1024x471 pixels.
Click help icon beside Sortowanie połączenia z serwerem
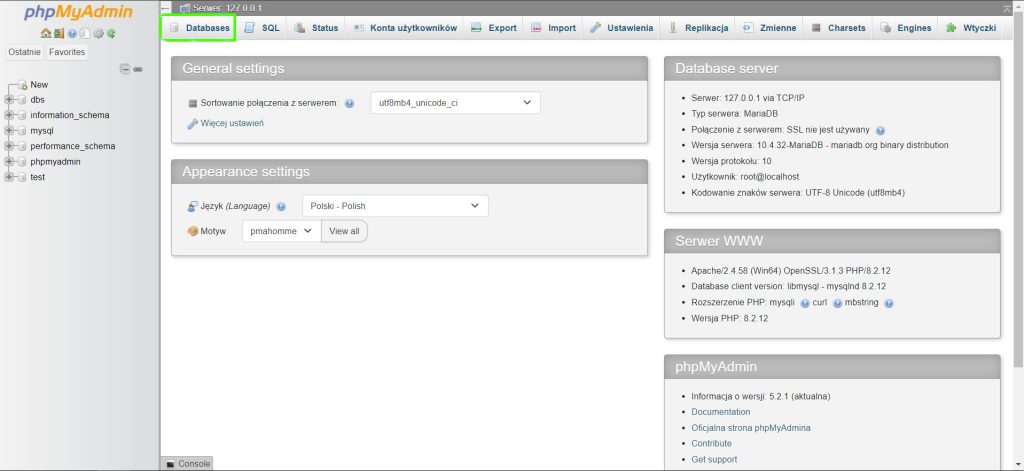(349, 103)
